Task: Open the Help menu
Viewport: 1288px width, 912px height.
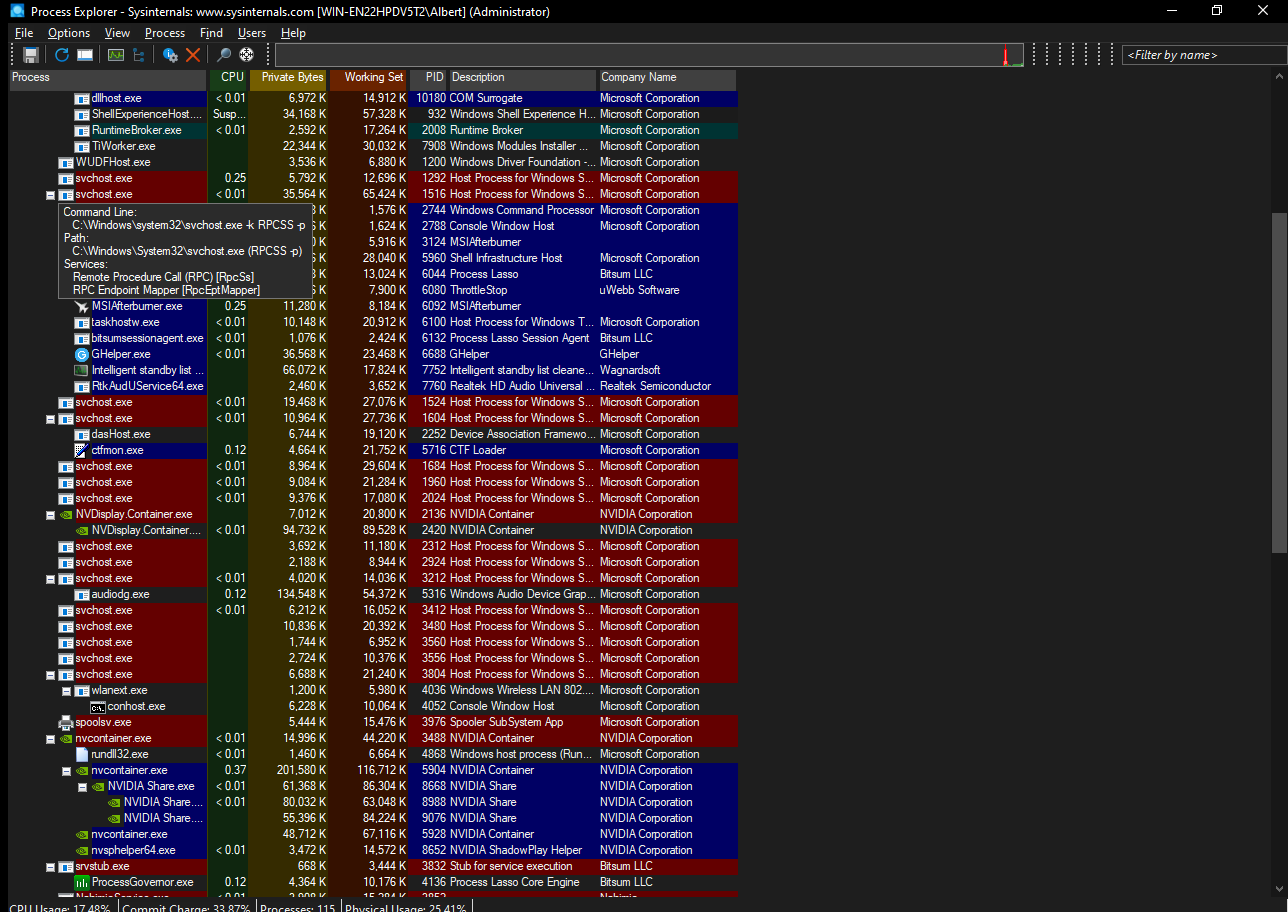Action: 293,33
